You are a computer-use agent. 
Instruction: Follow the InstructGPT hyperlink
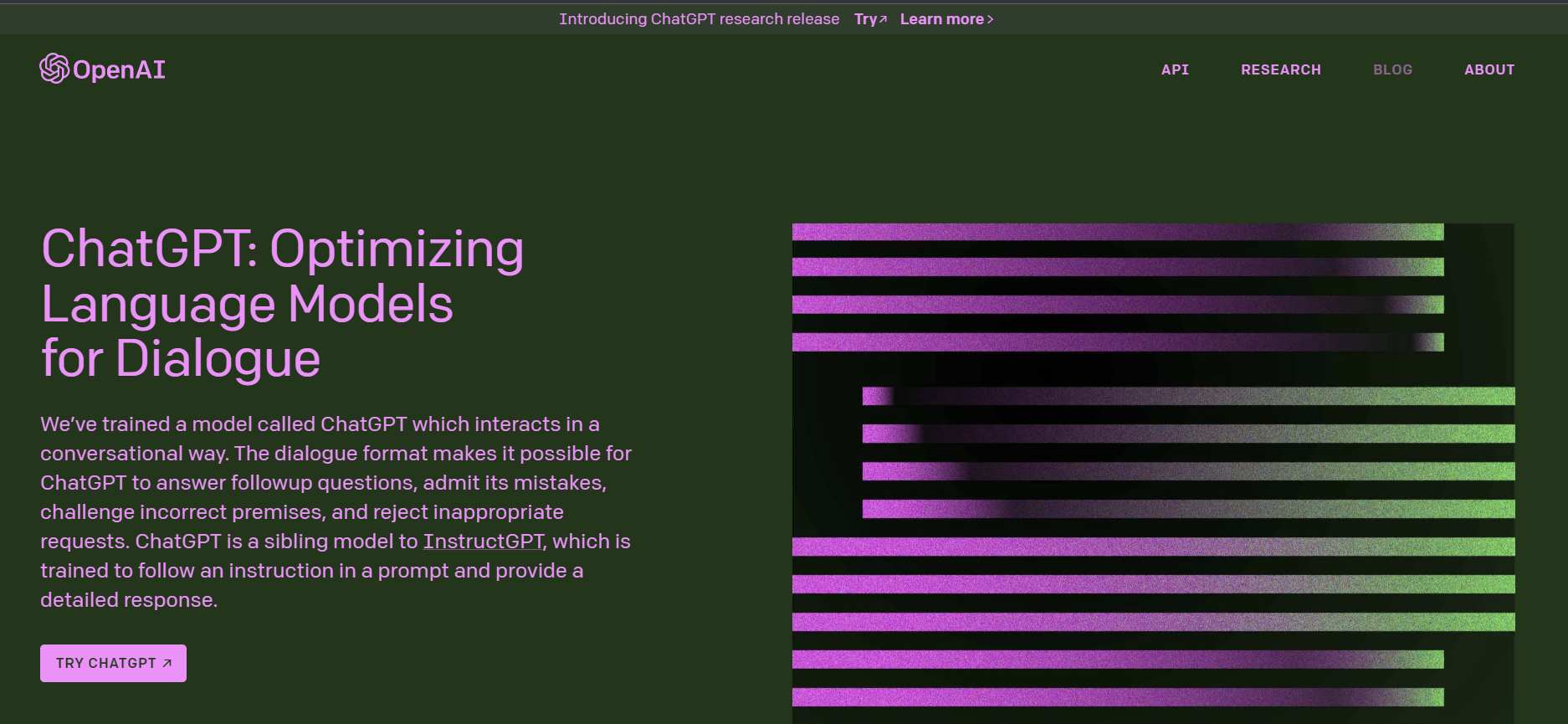point(484,542)
